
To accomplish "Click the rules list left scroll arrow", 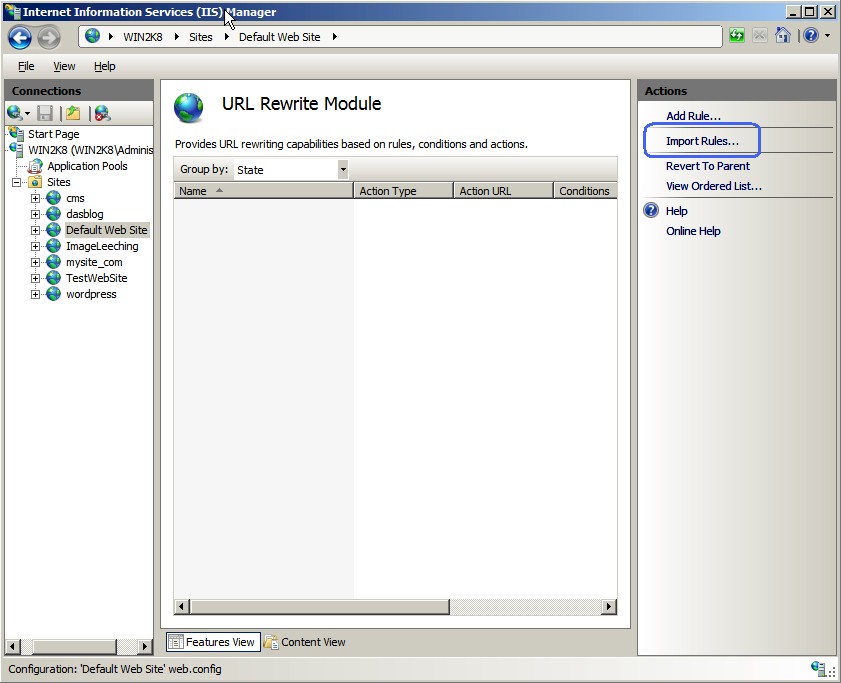I will click(181, 607).
